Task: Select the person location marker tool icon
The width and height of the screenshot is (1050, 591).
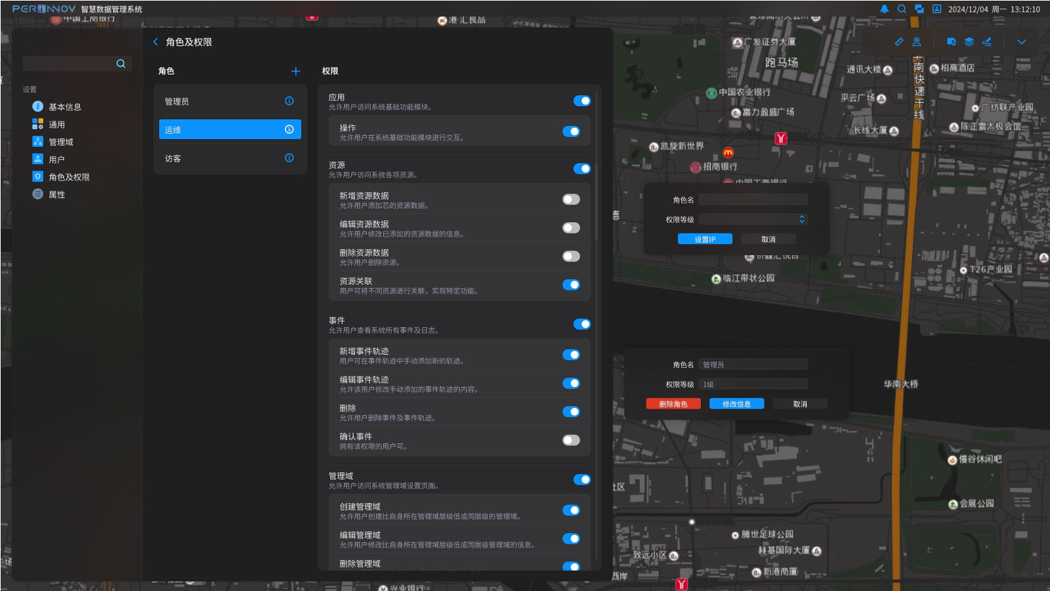Action: [x=918, y=42]
